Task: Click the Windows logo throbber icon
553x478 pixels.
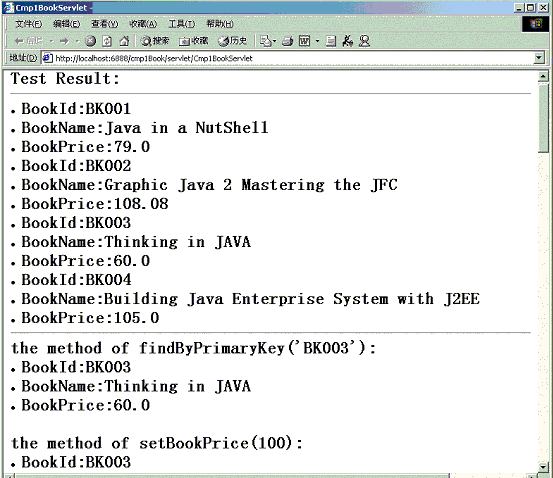Action: 535,24
